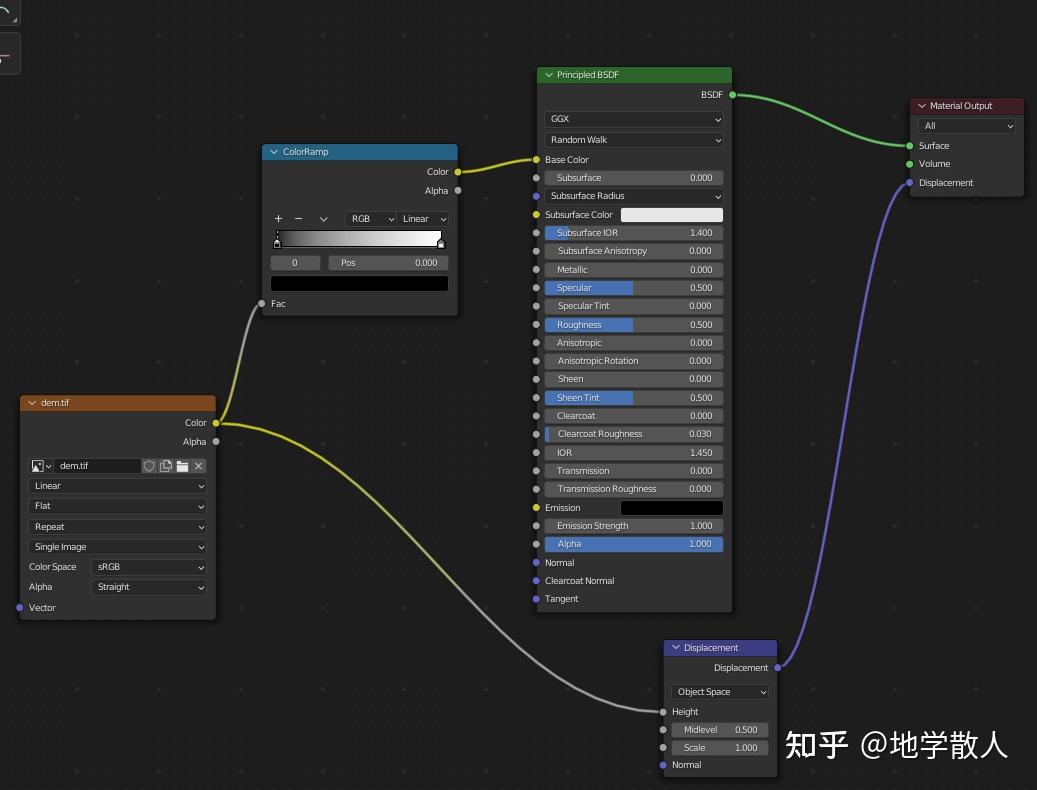Open the GGX distribution dropdown
Viewport: 1037px width, 790px height.
(633, 119)
